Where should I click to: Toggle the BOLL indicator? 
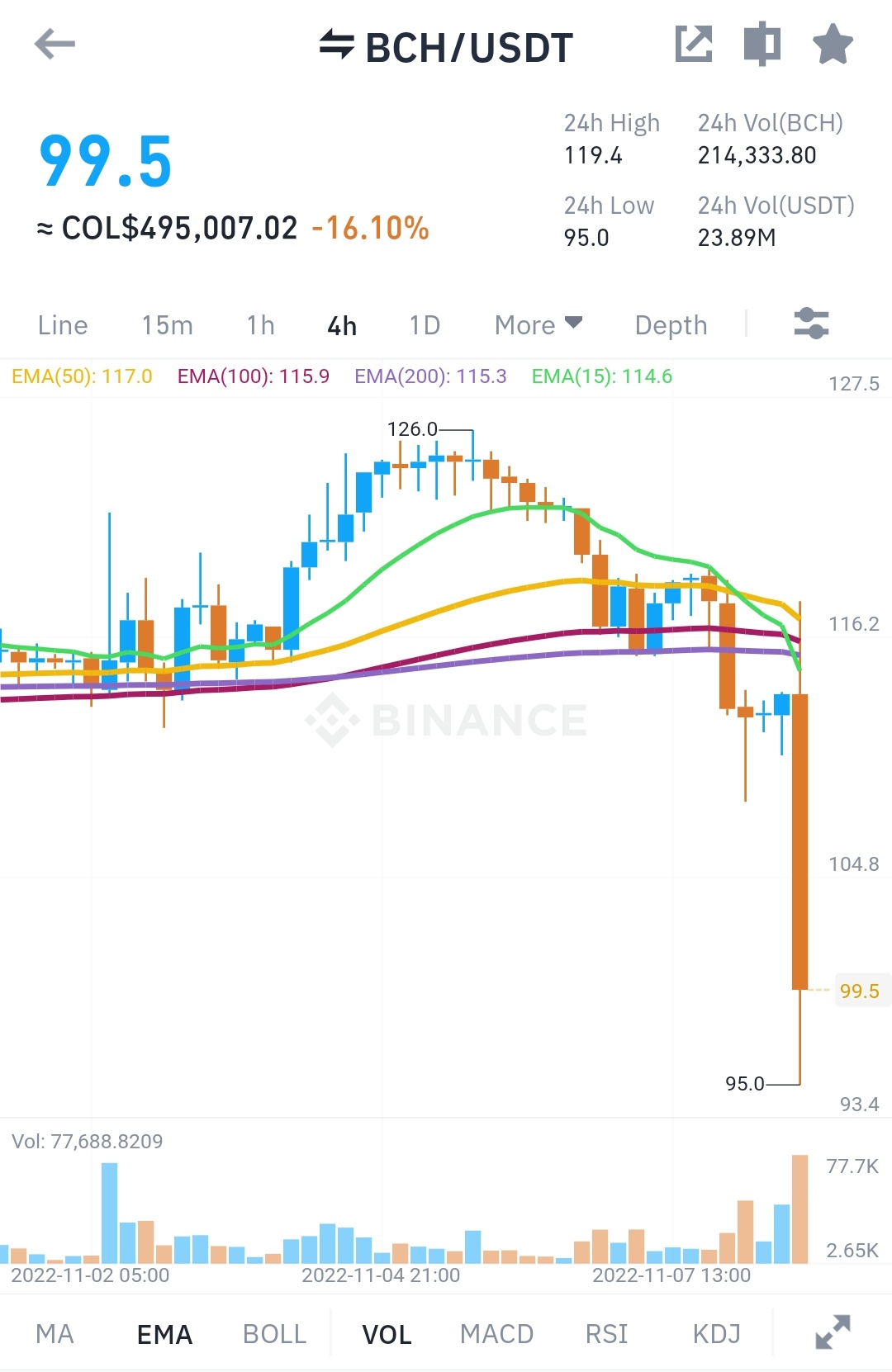[x=274, y=1334]
